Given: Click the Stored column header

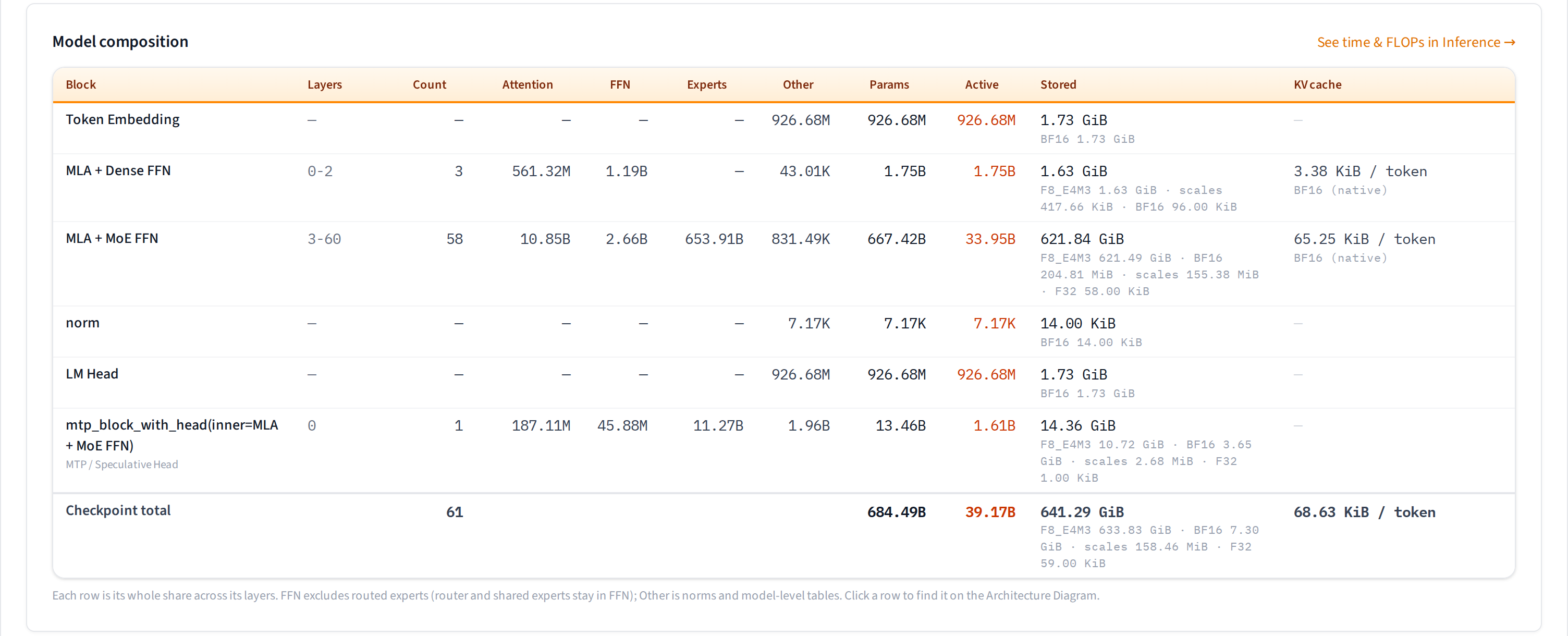Looking at the screenshot, I should pos(1058,84).
